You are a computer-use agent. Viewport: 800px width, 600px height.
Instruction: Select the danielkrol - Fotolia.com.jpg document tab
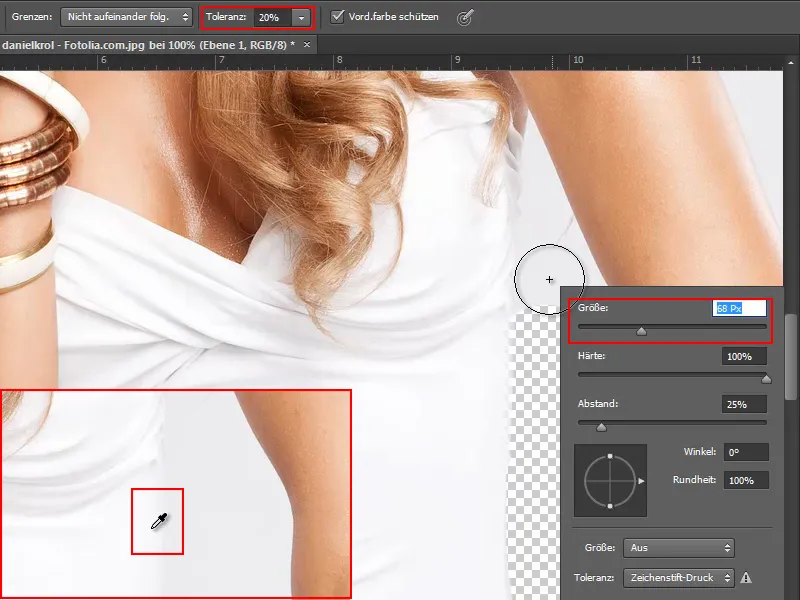point(148,45)
